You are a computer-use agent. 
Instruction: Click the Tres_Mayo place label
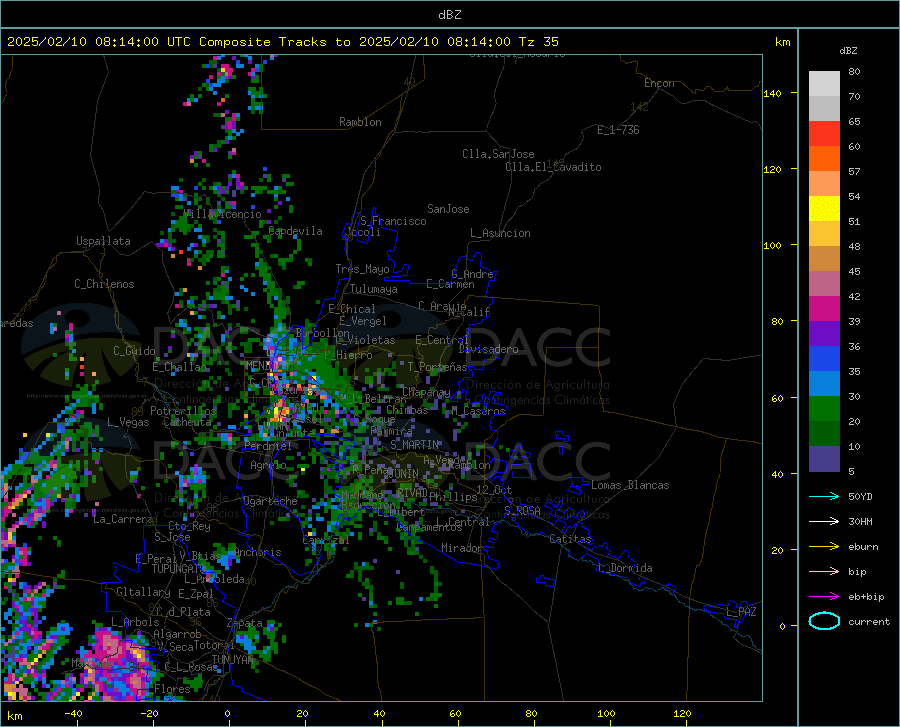[x=362, y=269]
